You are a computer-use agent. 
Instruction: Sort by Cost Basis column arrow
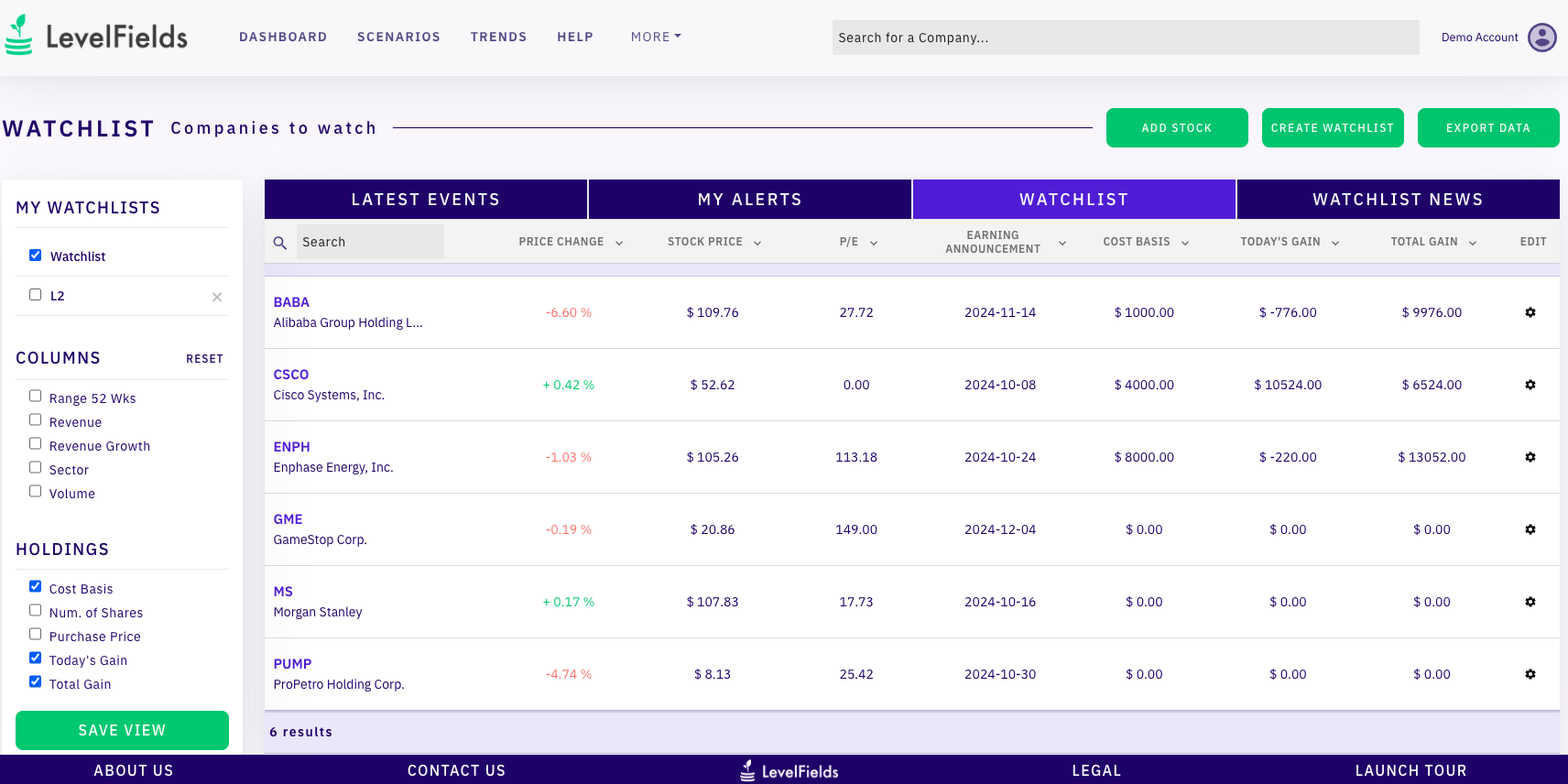pyautogui.click(x=1185, y=243)
